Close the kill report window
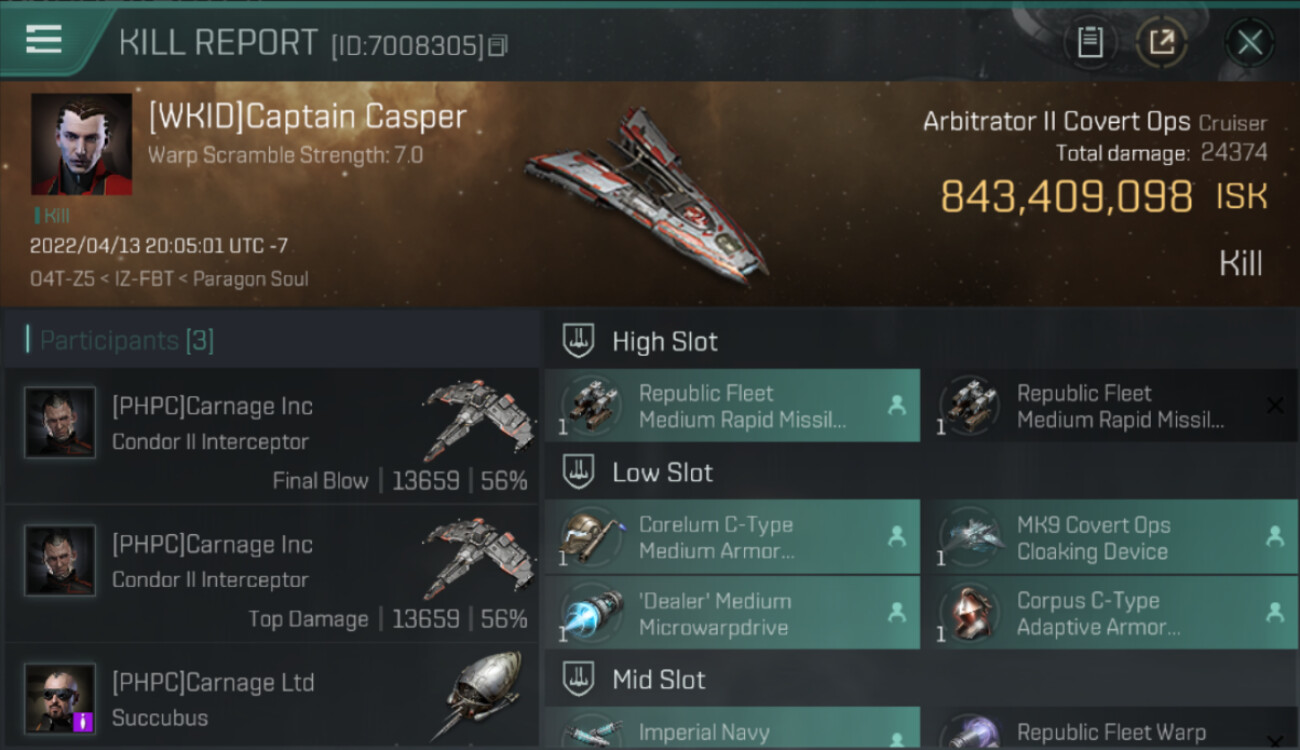1300x750 pixels. tap(1249, 42)
